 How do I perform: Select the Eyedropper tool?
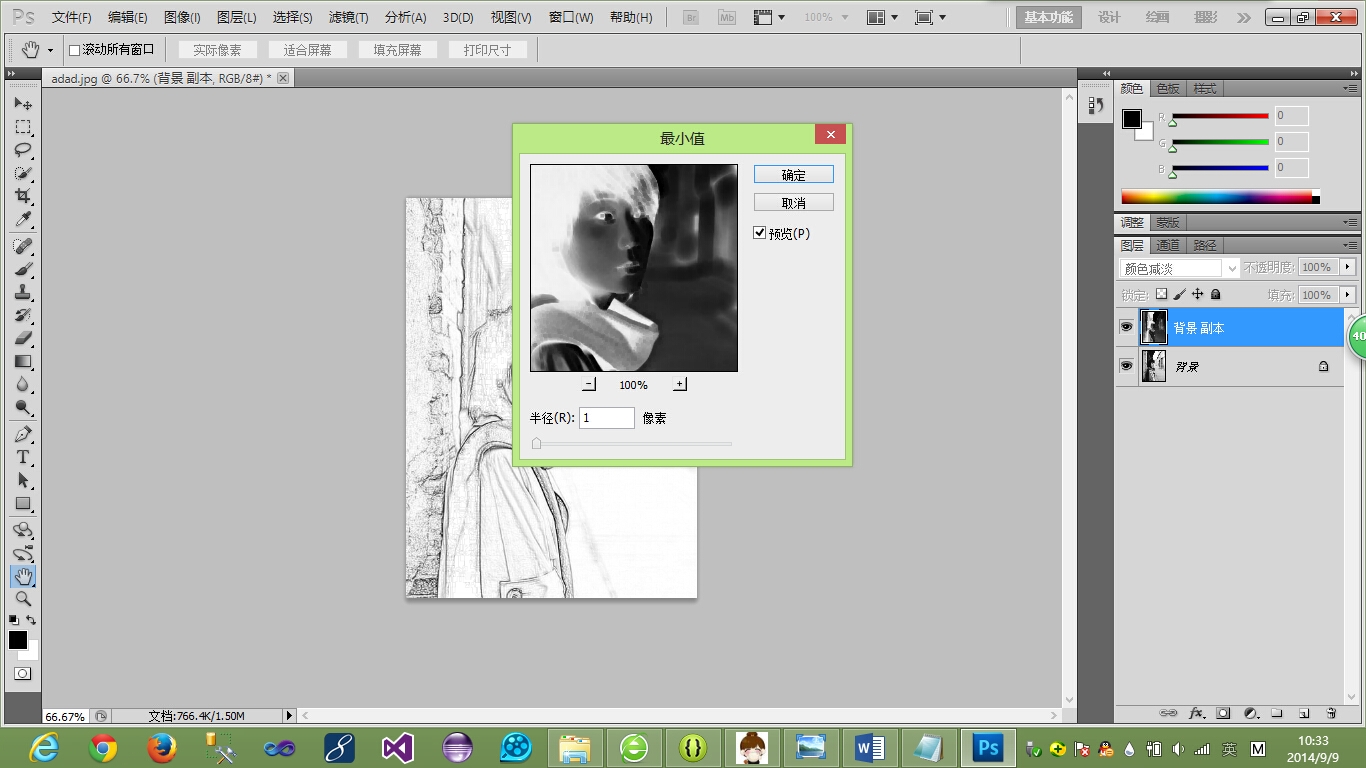point(23,219)
